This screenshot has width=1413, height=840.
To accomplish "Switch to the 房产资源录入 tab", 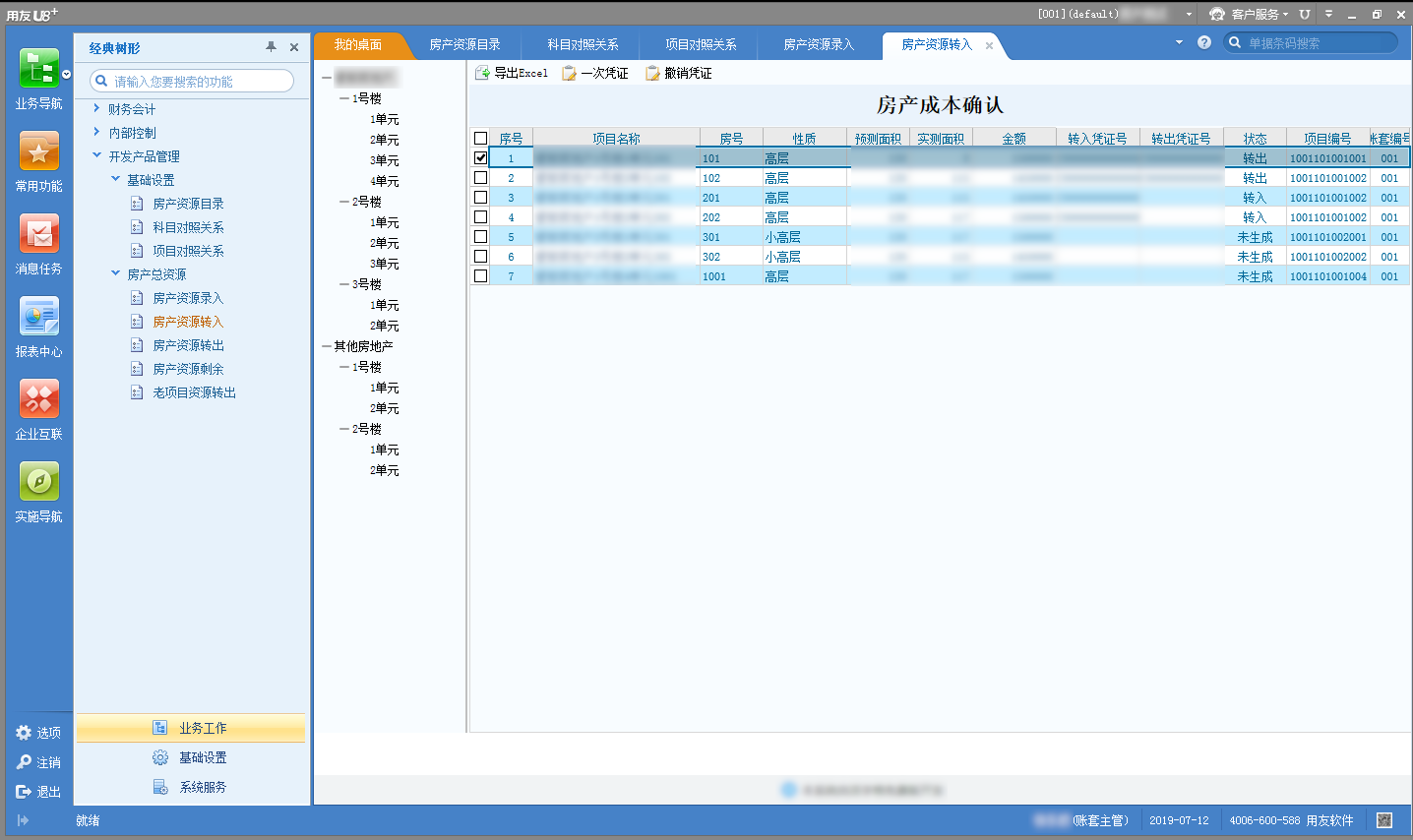I will pos(820,45).
